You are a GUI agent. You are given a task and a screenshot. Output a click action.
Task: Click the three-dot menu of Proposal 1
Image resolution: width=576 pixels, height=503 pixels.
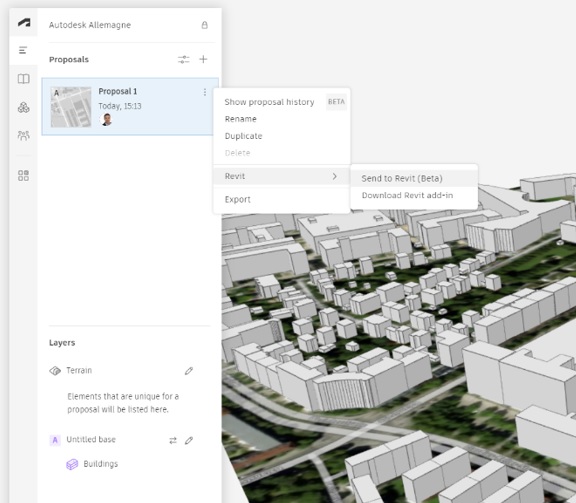pyautogui.click(x=205, y=92)
